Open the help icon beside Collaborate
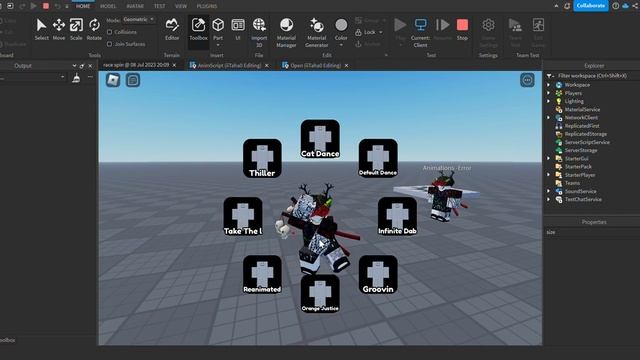This screenshot has height=360, width=640. [x=616, y=6]
